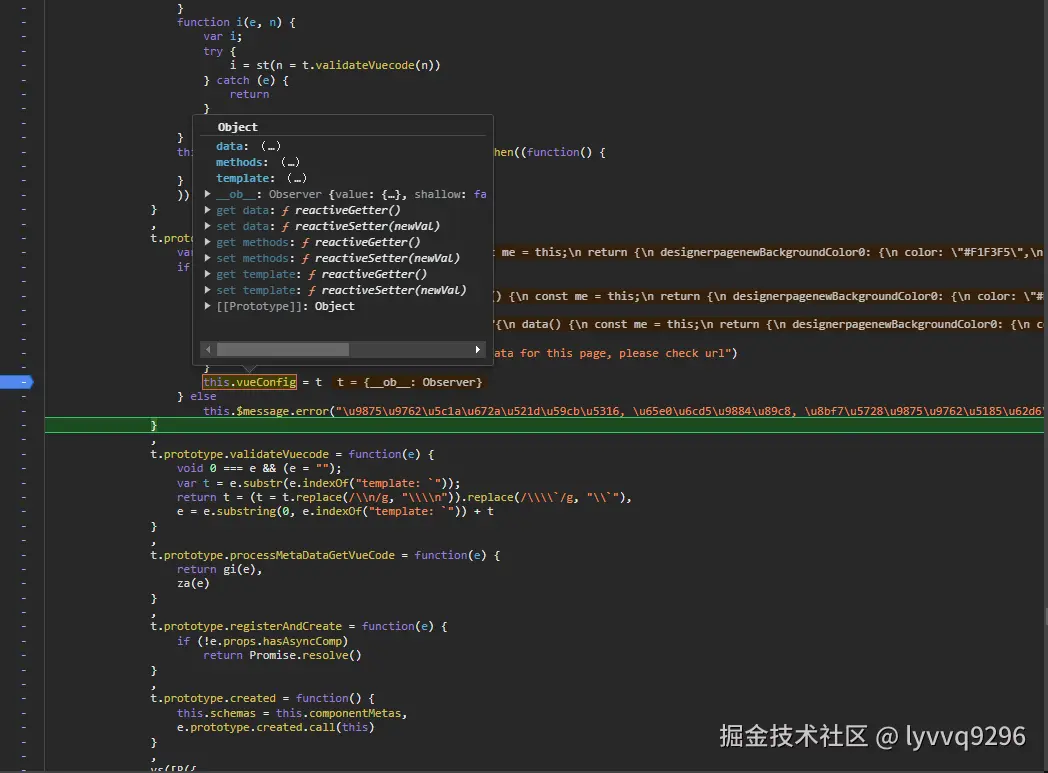Click the popup scrollbar right arrow
Viewport: 1048px width, 773px height.
(477, 349)
